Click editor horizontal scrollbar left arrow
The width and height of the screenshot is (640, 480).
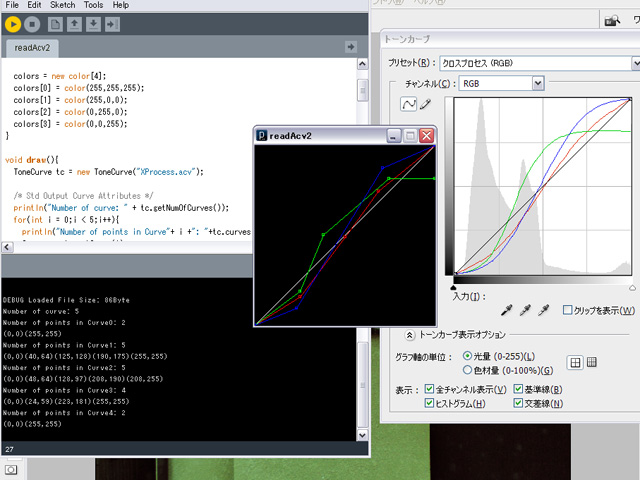tap(7, 247)
